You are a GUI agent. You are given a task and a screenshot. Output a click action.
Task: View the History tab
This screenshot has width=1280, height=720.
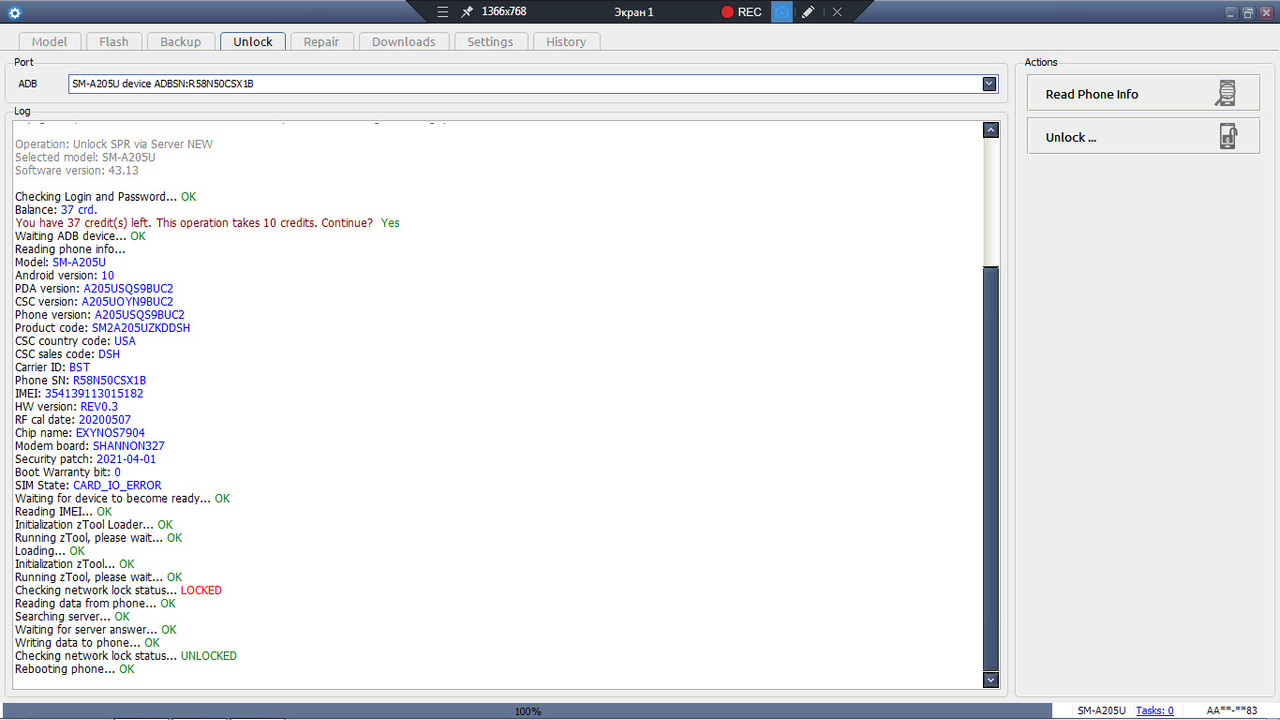coord(566,41)
